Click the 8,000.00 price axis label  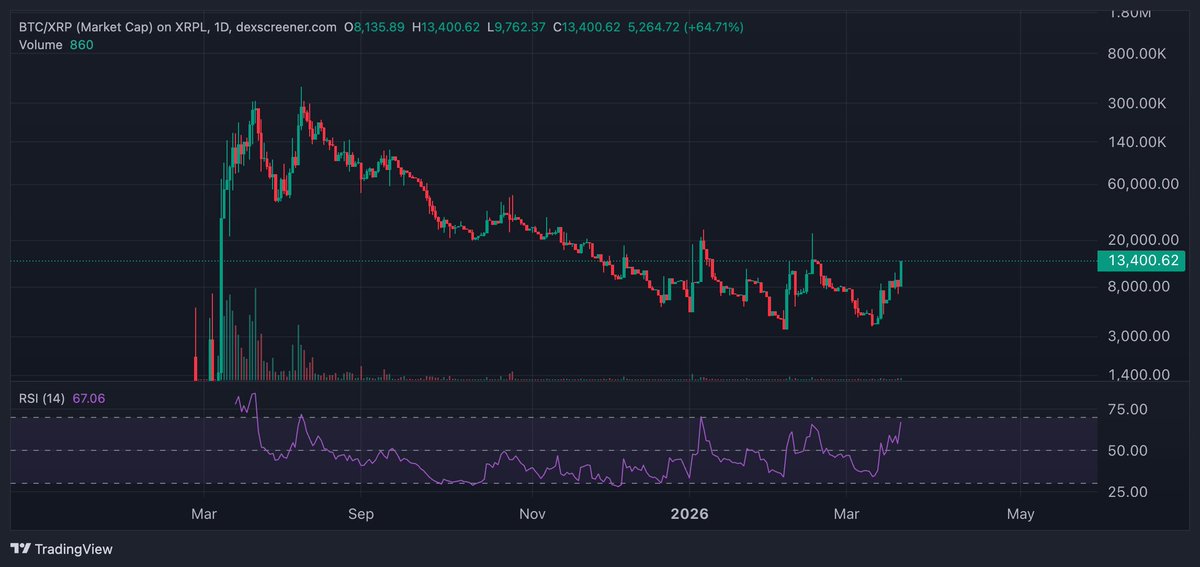point(1137,286)
